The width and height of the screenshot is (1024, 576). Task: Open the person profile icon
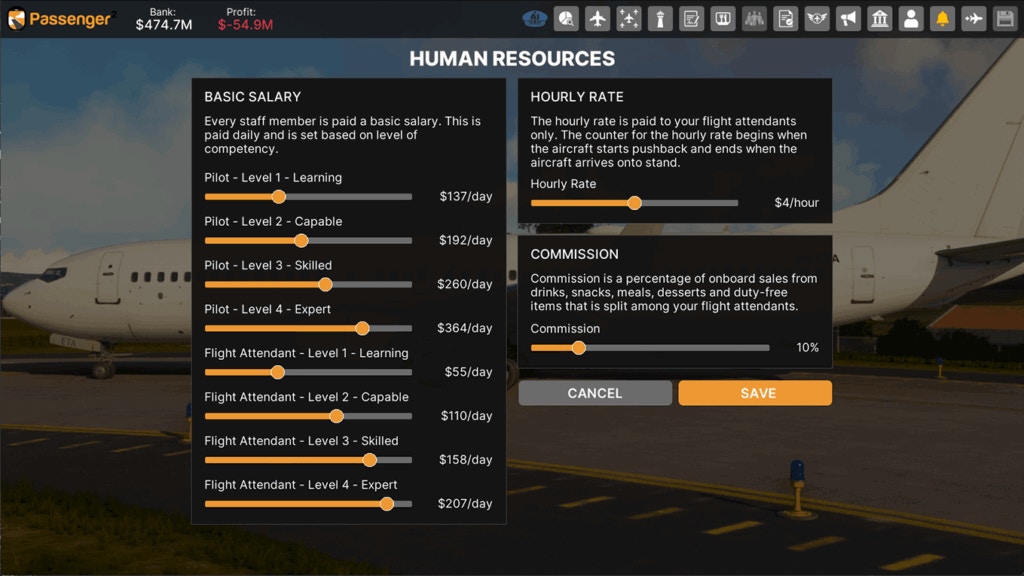[911, 18]
